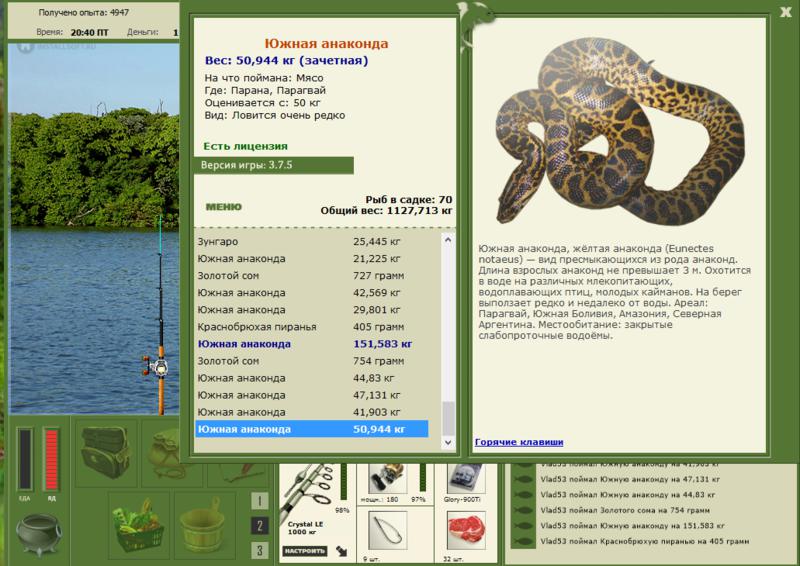Select the fishing reel item slot

[387, 478]
